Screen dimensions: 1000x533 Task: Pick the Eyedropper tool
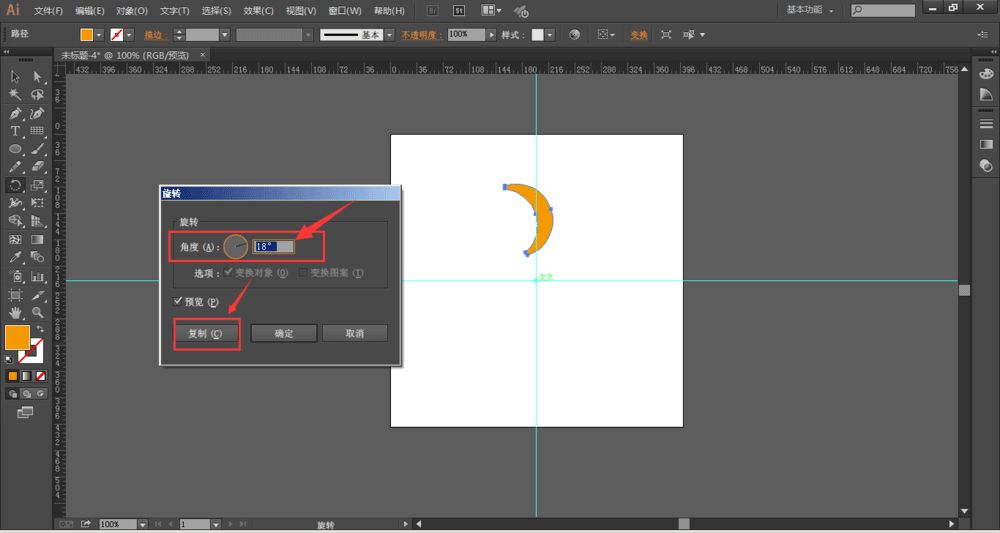coord(16,257)
